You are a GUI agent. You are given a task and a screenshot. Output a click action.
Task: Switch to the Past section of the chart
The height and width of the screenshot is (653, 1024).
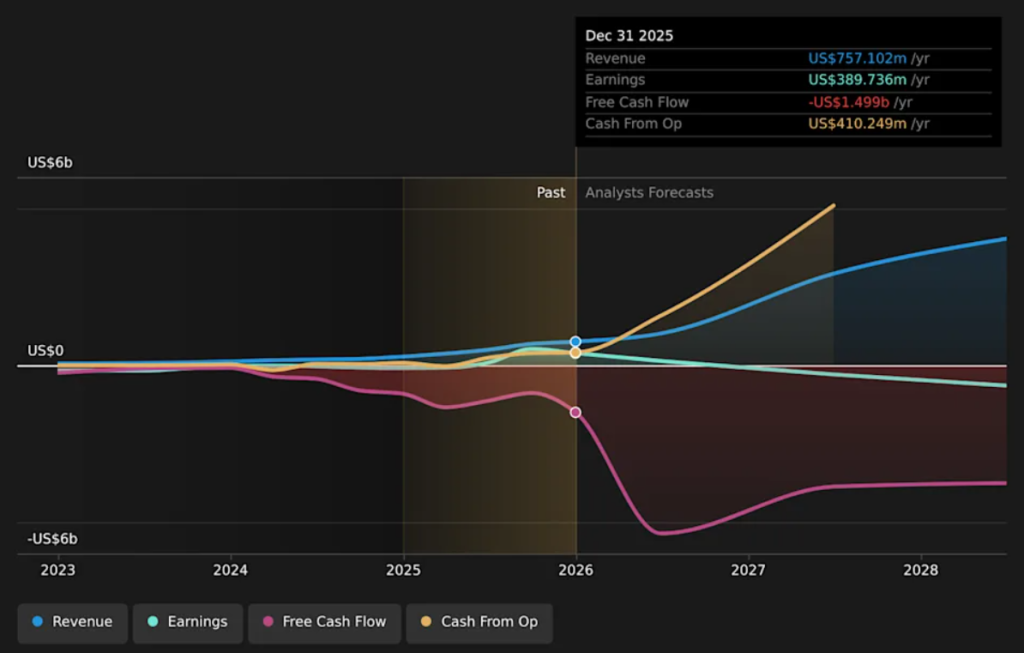coord(551,192)
